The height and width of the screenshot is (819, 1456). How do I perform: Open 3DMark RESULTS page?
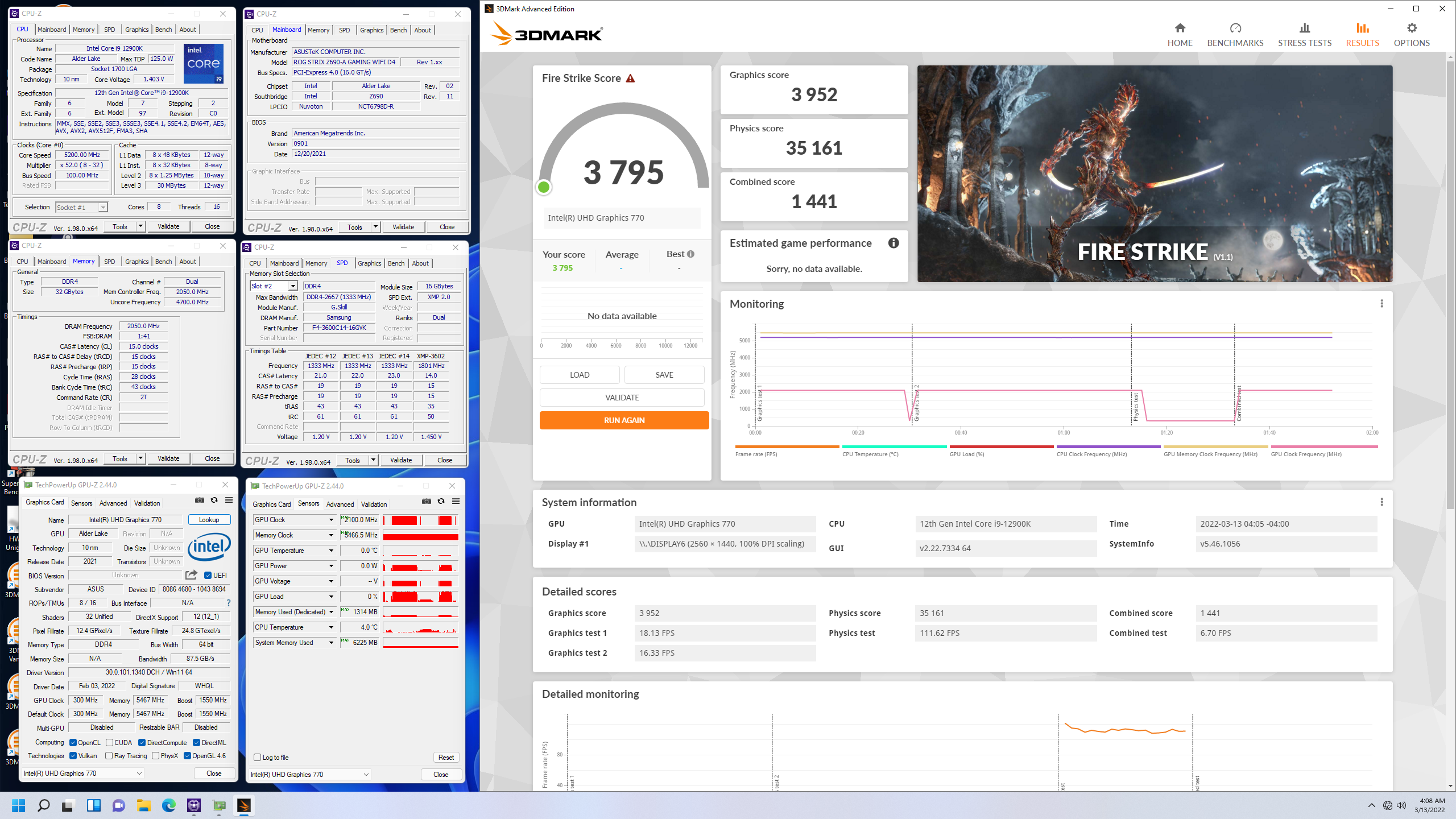(1362, 35)
